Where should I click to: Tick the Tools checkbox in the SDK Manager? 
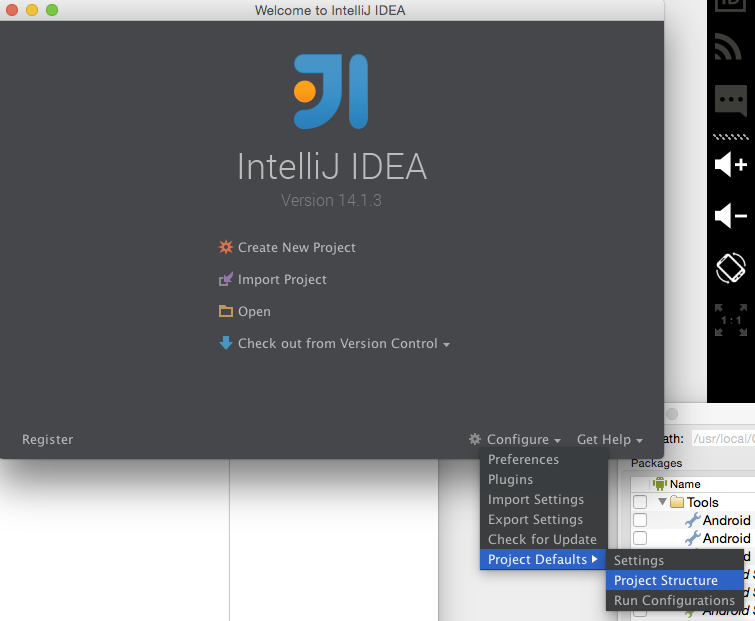point(640,502)
